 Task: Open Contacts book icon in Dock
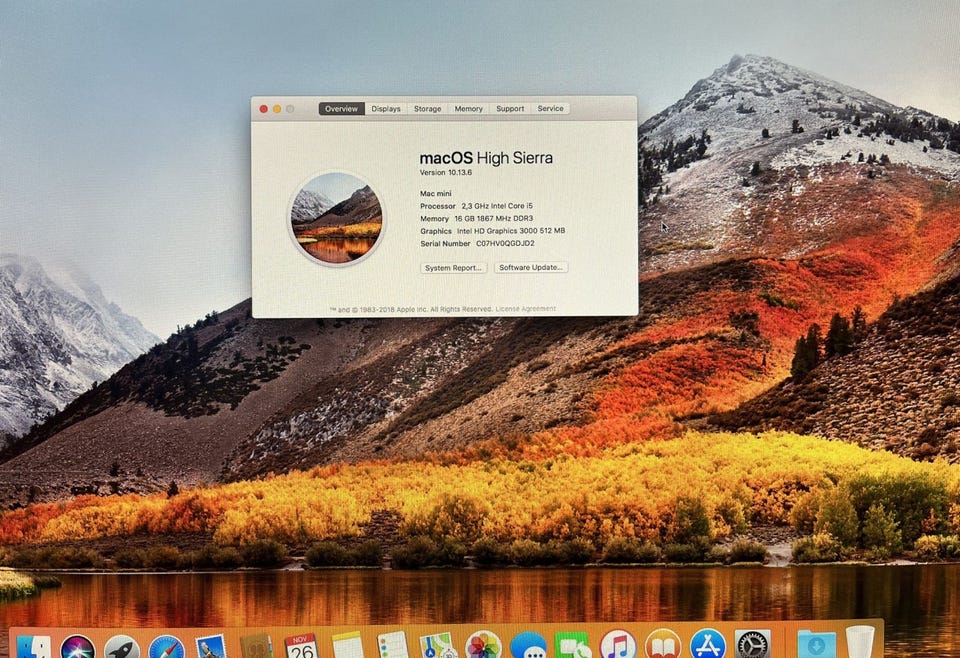point(256,648)
